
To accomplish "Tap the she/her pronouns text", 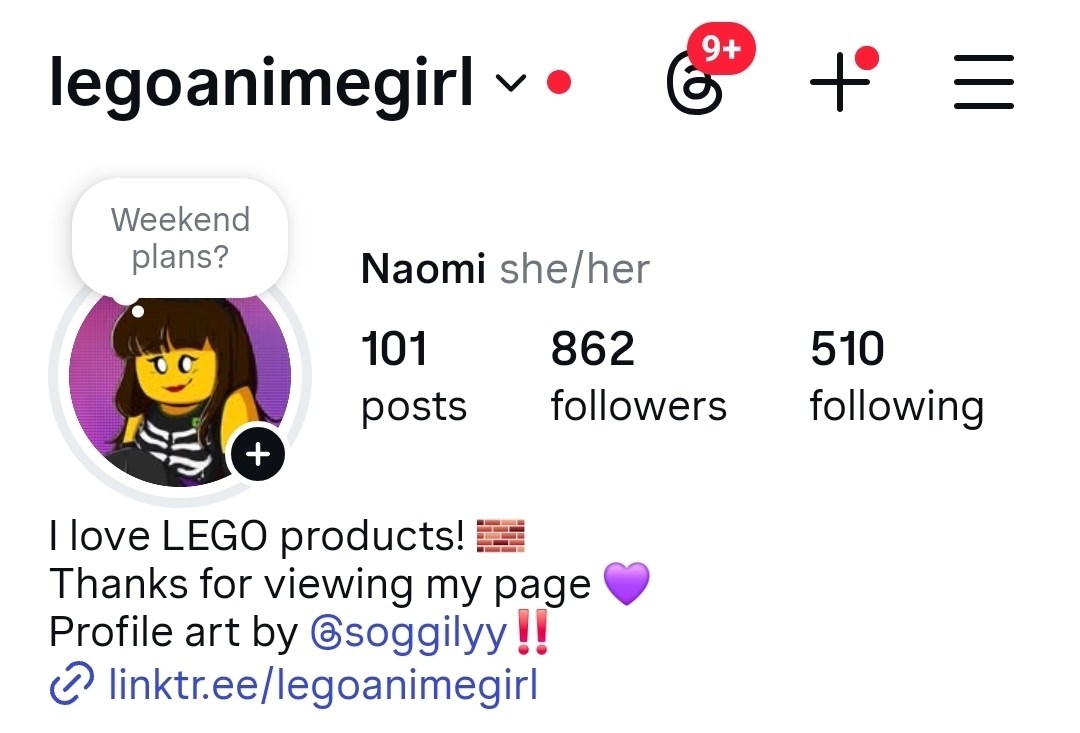I will coord(574,269).
